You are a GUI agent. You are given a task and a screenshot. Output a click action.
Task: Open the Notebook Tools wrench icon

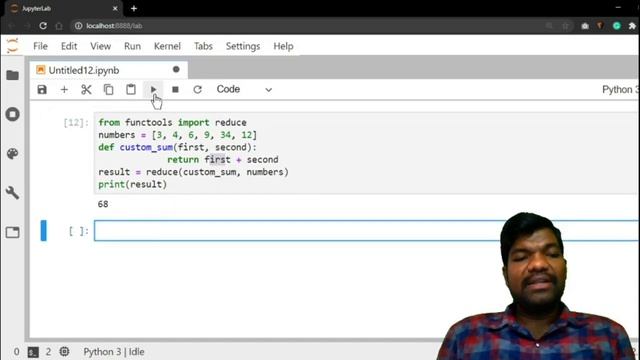tap(13, 193)
